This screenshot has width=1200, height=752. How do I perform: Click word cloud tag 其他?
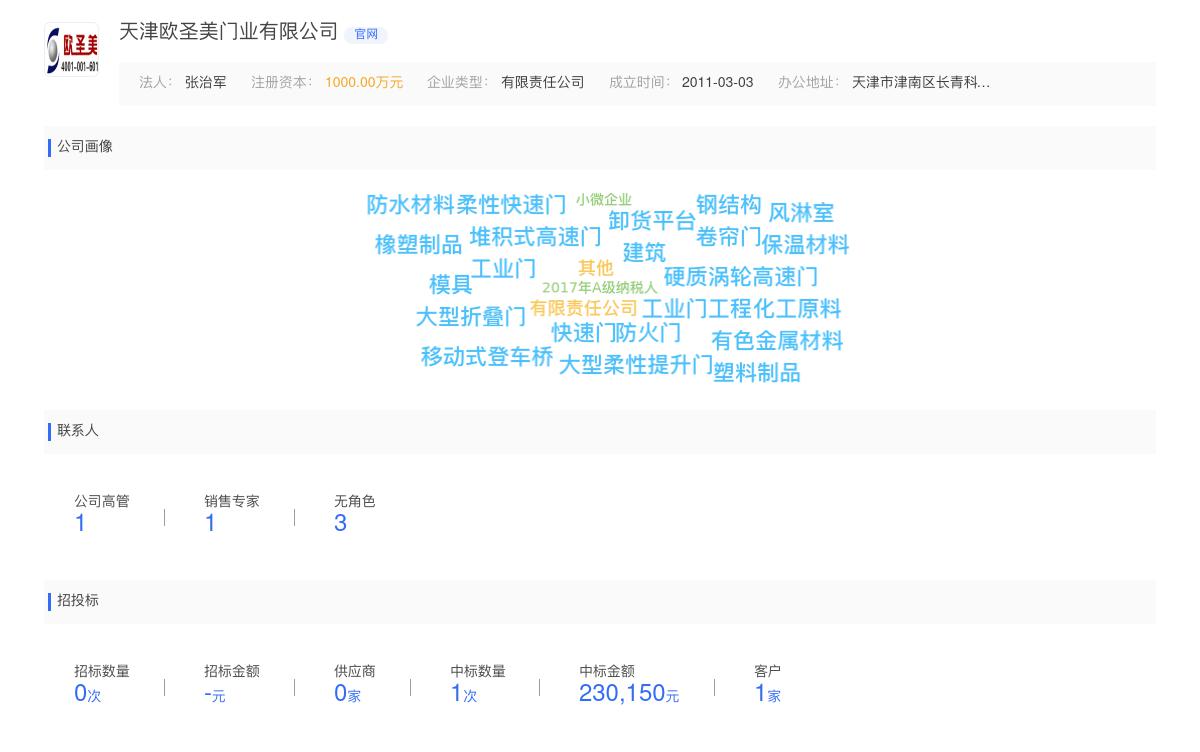[596, 268]
